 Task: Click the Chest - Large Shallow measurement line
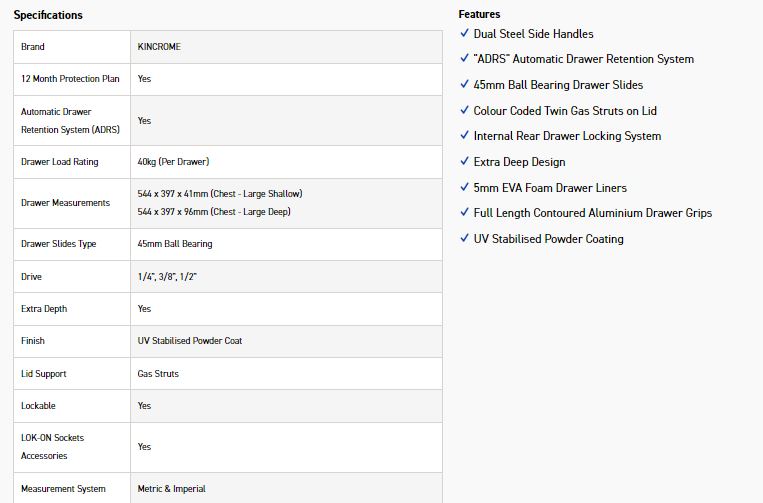219,193
